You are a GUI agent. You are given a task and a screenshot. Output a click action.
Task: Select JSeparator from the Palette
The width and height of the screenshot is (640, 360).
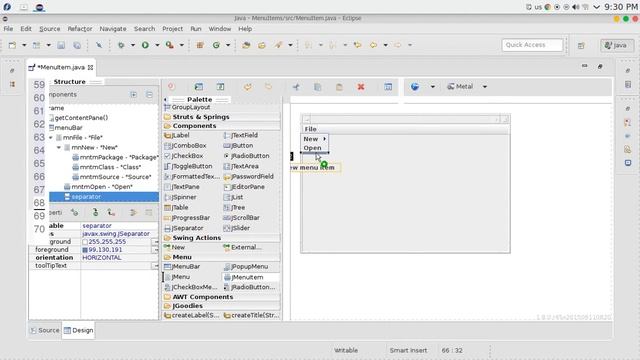pyautogui.click(x=184, y=228)
